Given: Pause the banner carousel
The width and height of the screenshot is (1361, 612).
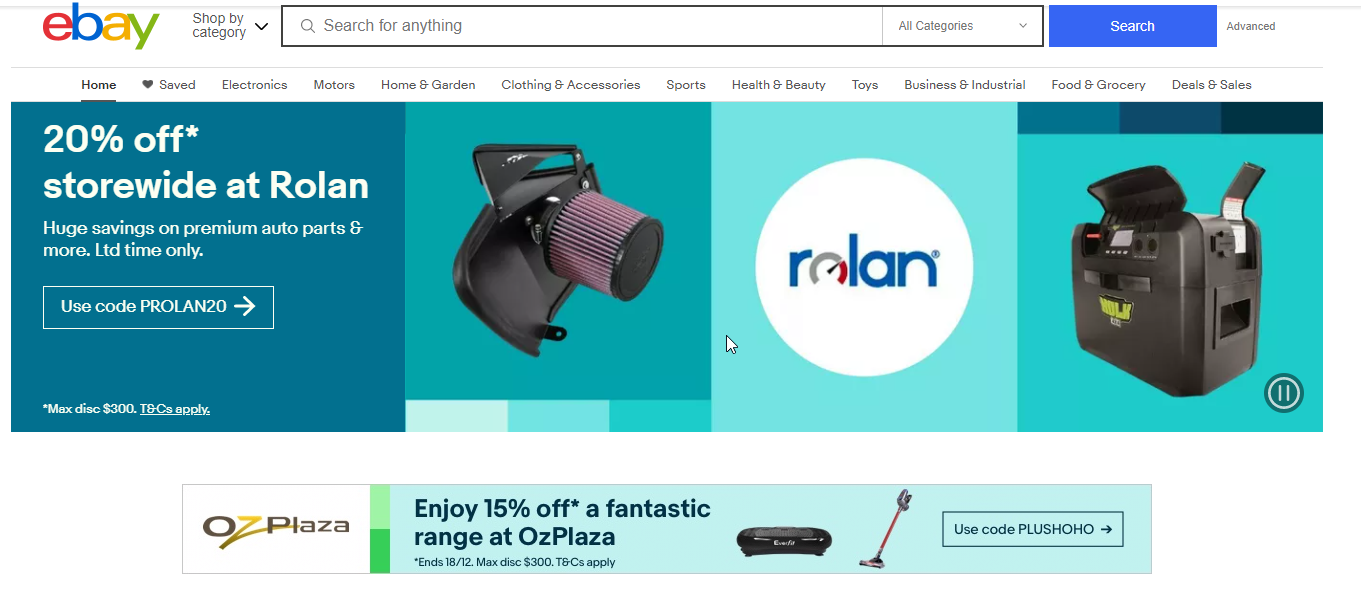Looking at the screenshot, I should pos(1283,392).
